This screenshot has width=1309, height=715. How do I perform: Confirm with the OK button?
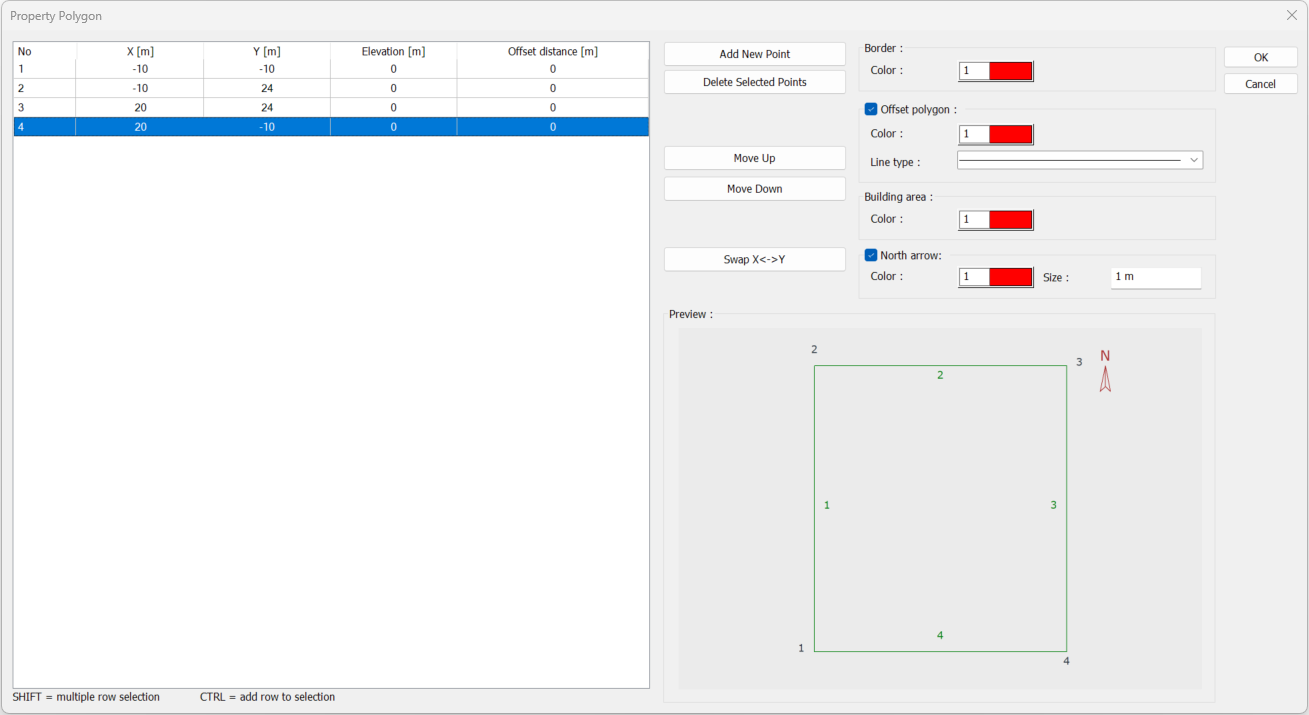pos(1260,57)
